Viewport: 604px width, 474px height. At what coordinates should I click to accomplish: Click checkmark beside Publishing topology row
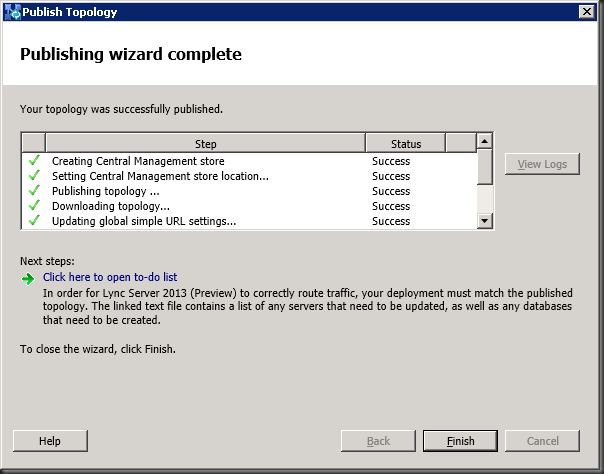point(34,190)
